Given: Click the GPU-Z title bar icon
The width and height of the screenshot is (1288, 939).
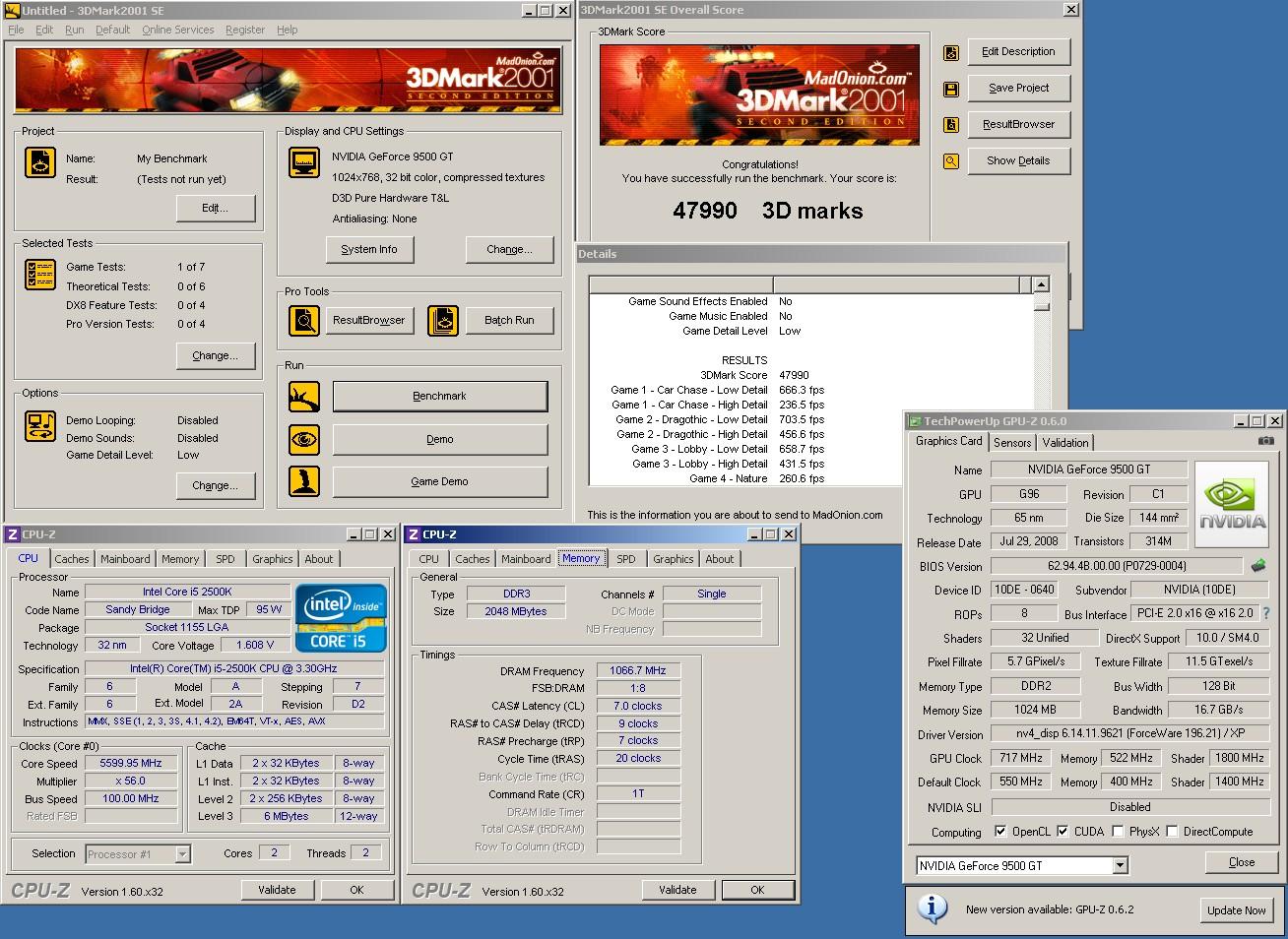Looking at the screenshot, I should (x=915, y=421).
